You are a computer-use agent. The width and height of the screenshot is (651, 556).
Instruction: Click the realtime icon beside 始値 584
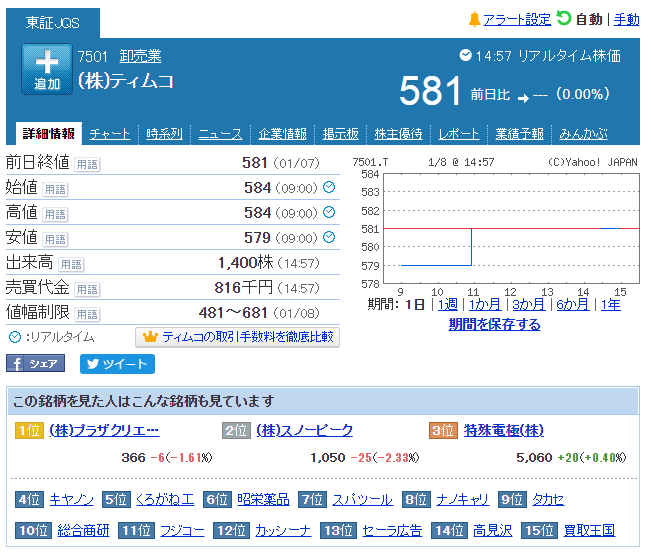click(329, 187)
